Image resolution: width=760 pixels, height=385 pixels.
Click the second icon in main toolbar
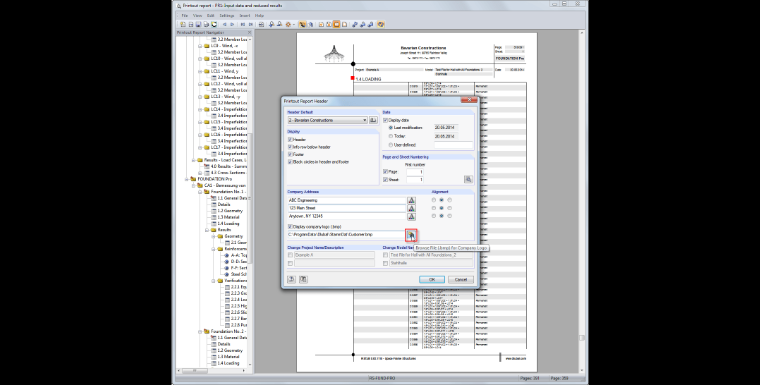pos(190,24)
